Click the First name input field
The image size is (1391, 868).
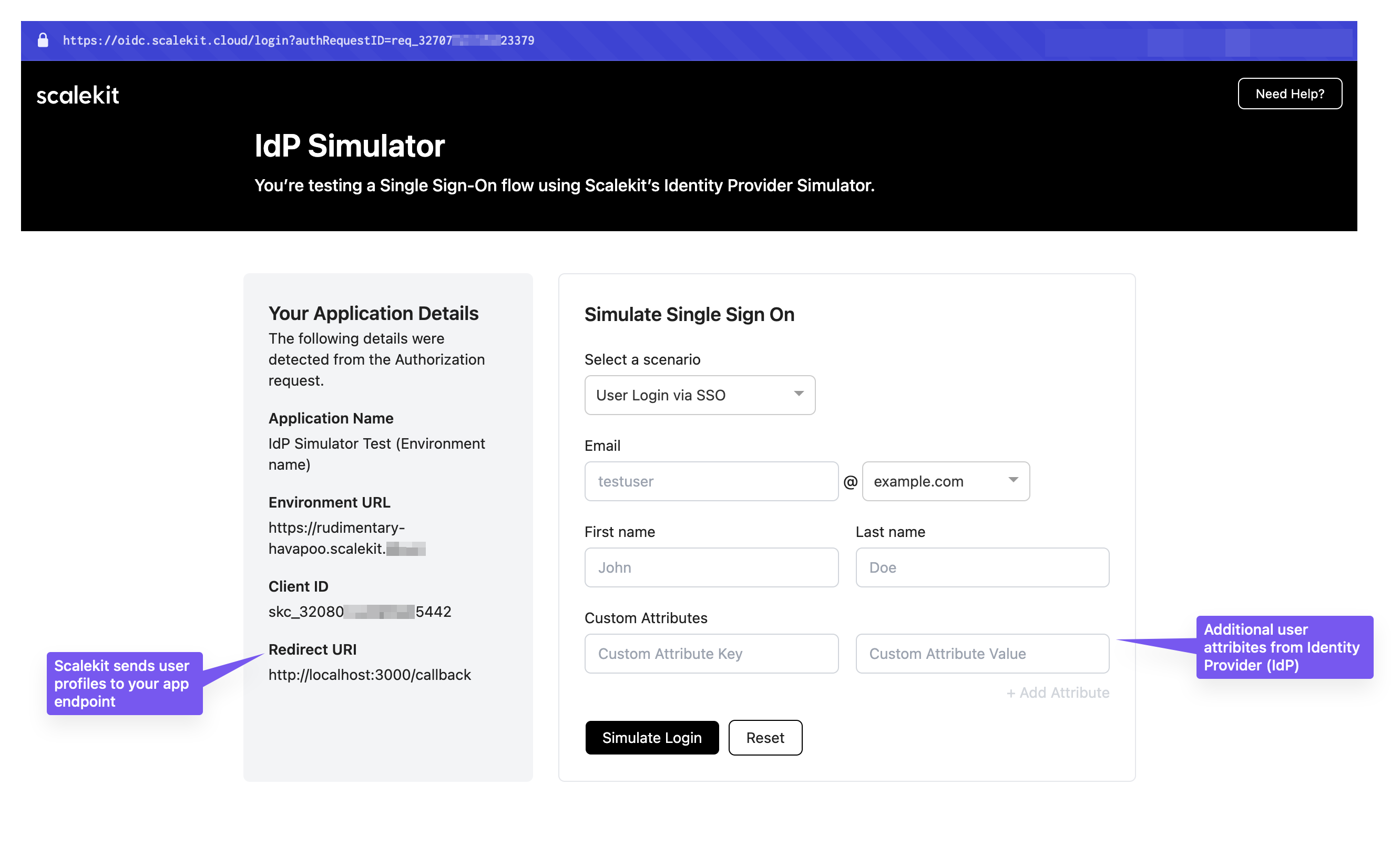711,567
